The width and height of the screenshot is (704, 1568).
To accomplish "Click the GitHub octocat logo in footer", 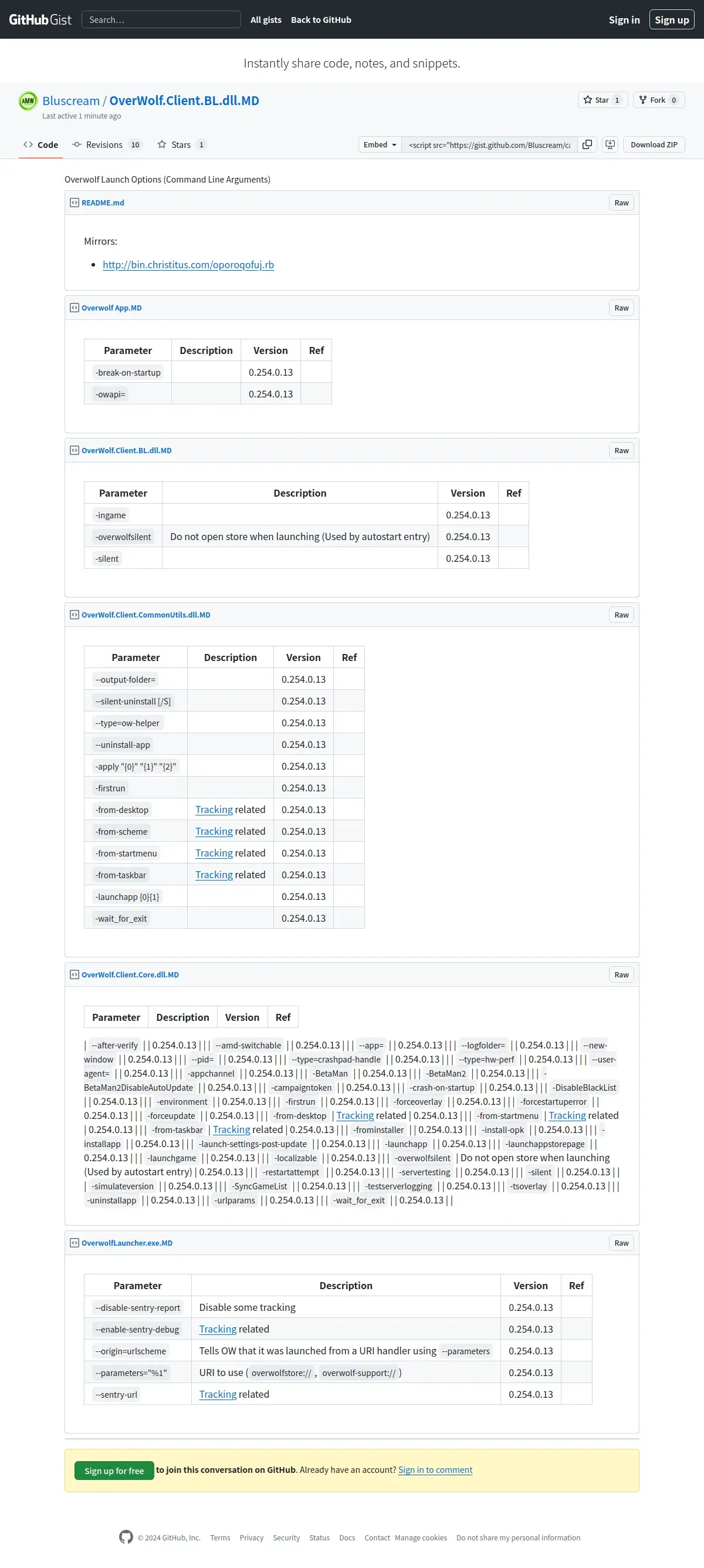I will pos(126,1537).
